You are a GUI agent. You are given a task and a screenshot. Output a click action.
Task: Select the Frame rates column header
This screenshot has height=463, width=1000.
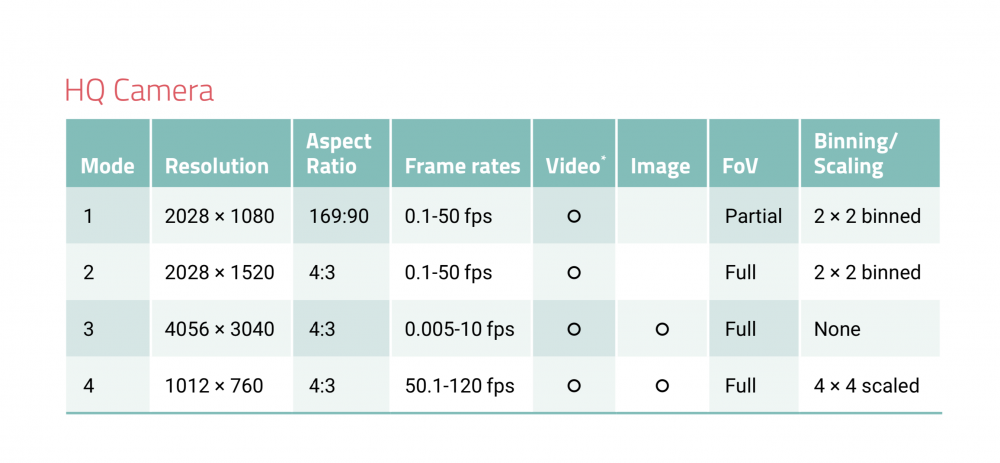pos(462,166)
